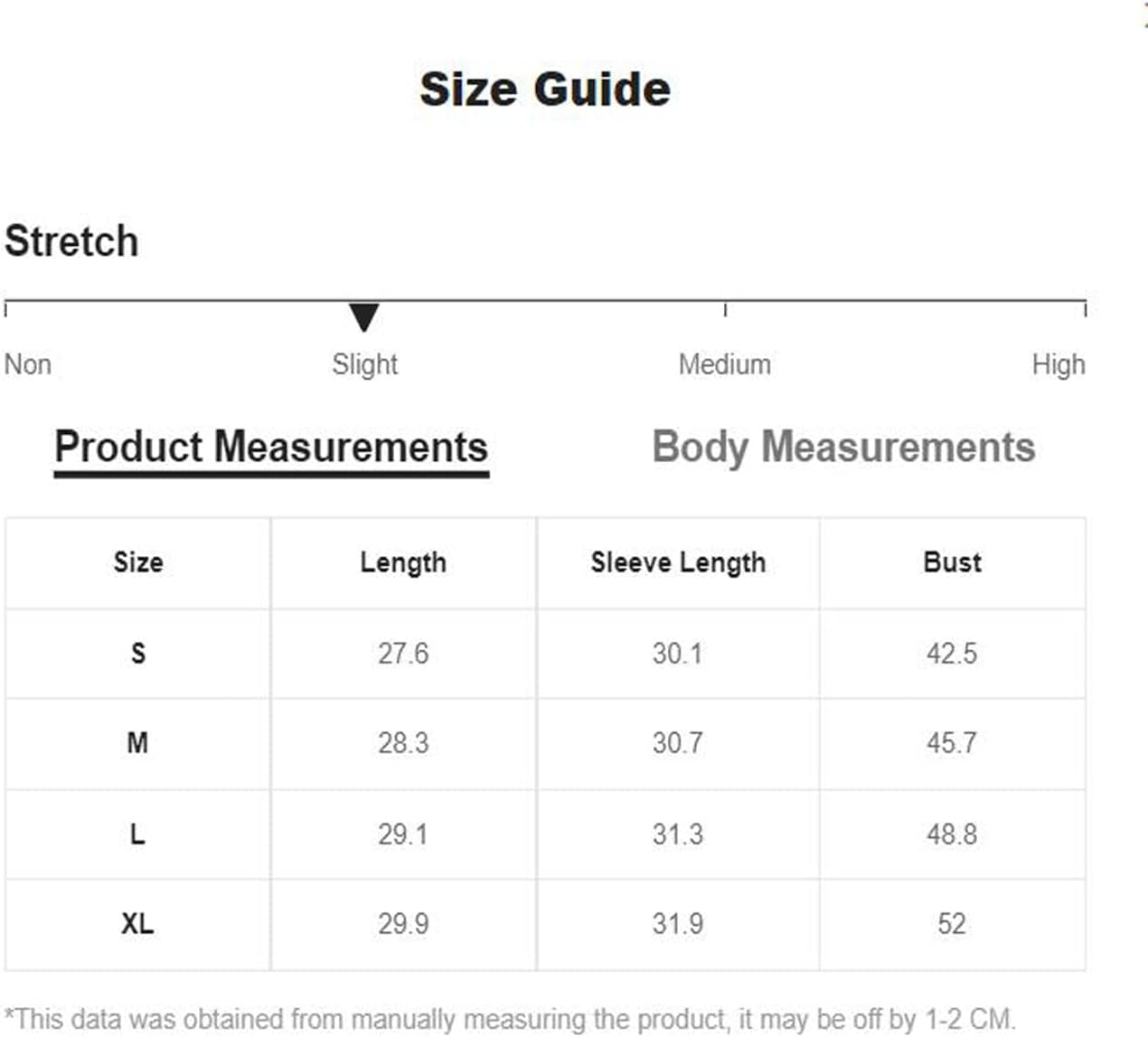Screen dimensions: 1148x1037
Task: Click the 29.1 length value cell
Action: 403,834
